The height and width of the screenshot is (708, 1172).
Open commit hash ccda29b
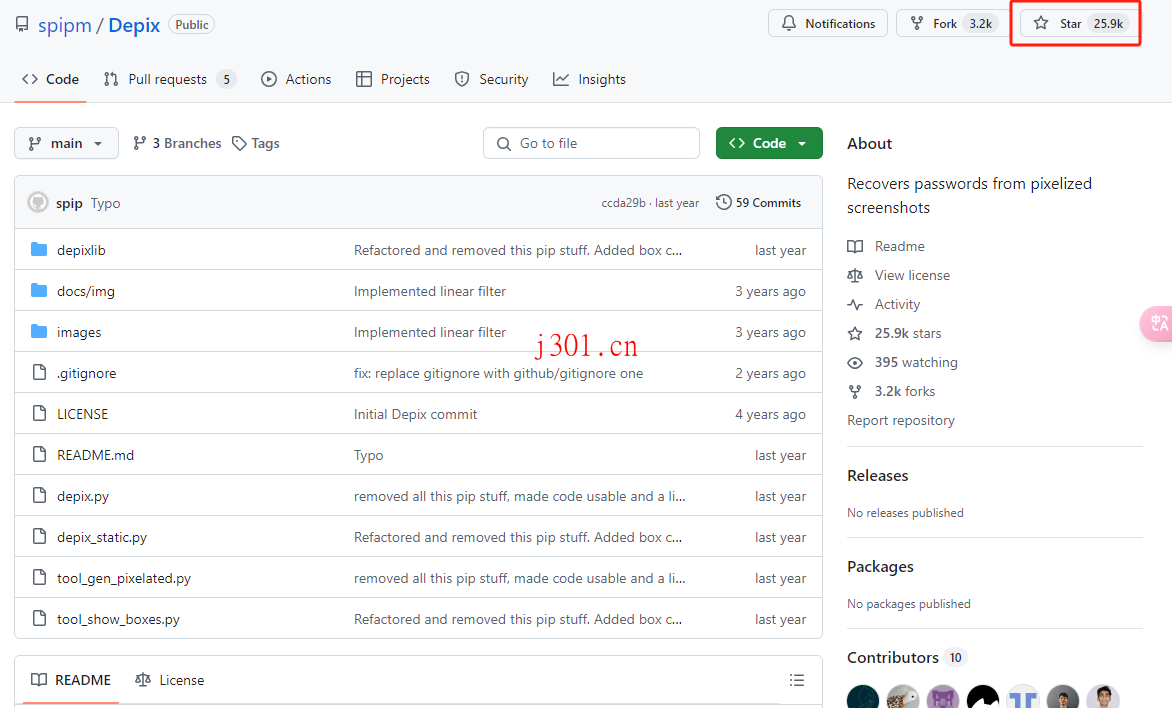point(623,203)
